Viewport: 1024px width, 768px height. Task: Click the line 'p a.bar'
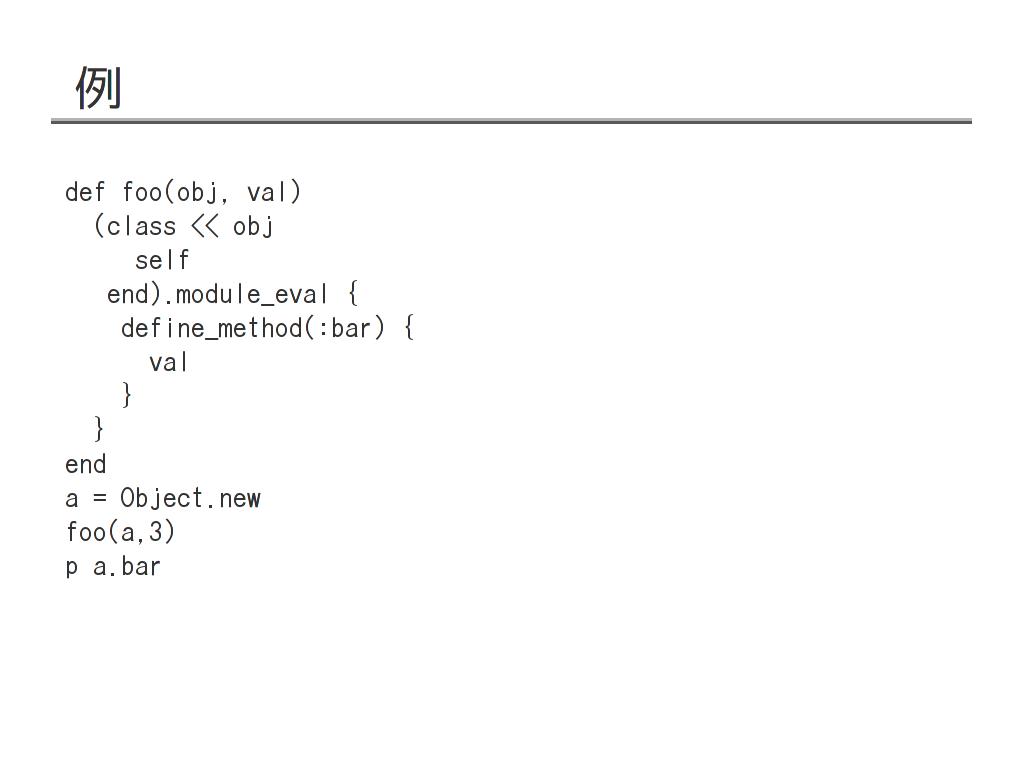click(x=112, y=567)
